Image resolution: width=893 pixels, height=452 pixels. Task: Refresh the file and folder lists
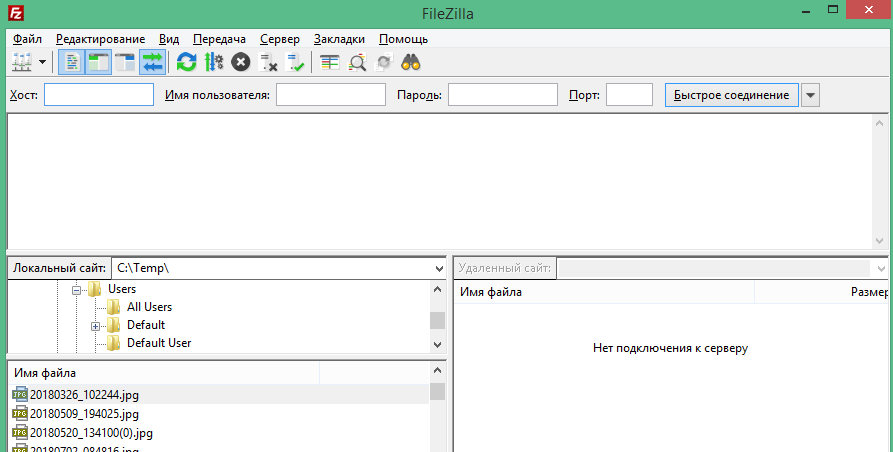(186, 62)
